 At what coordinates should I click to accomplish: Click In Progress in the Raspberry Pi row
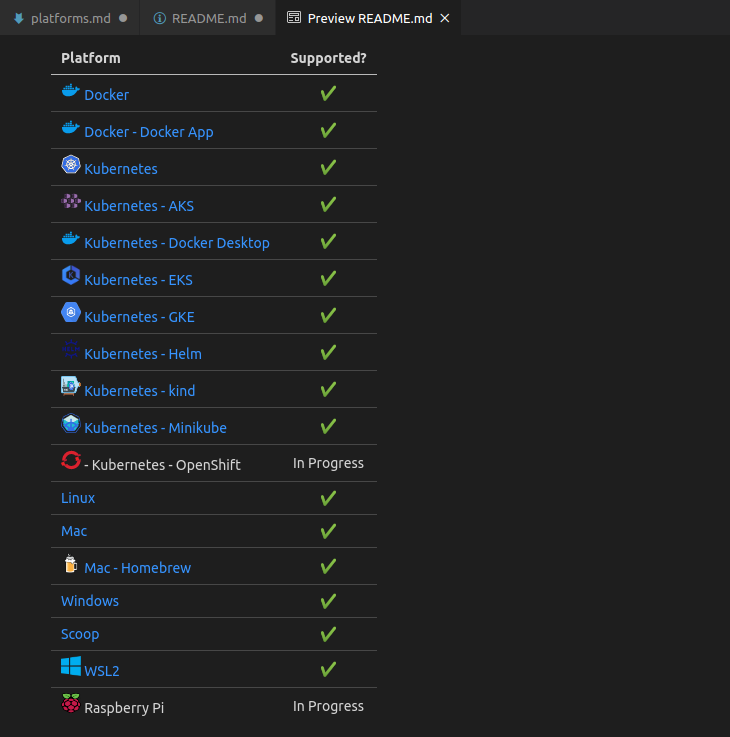(328, 706)
